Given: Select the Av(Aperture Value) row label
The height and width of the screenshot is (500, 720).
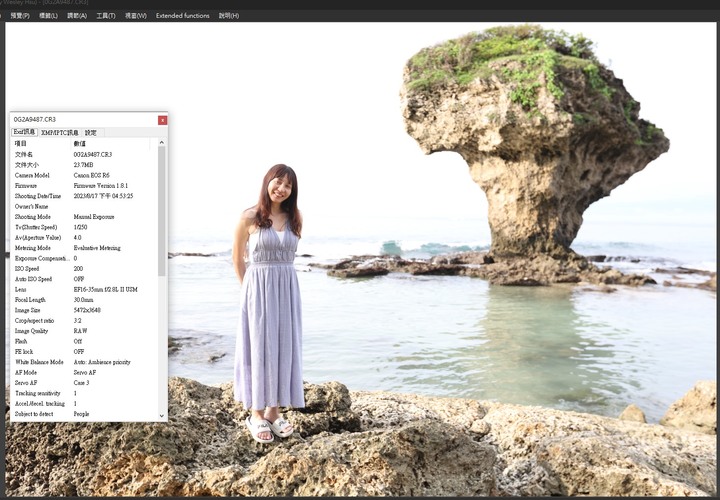Looking at the screenshot, I should (x=38, y=237).
